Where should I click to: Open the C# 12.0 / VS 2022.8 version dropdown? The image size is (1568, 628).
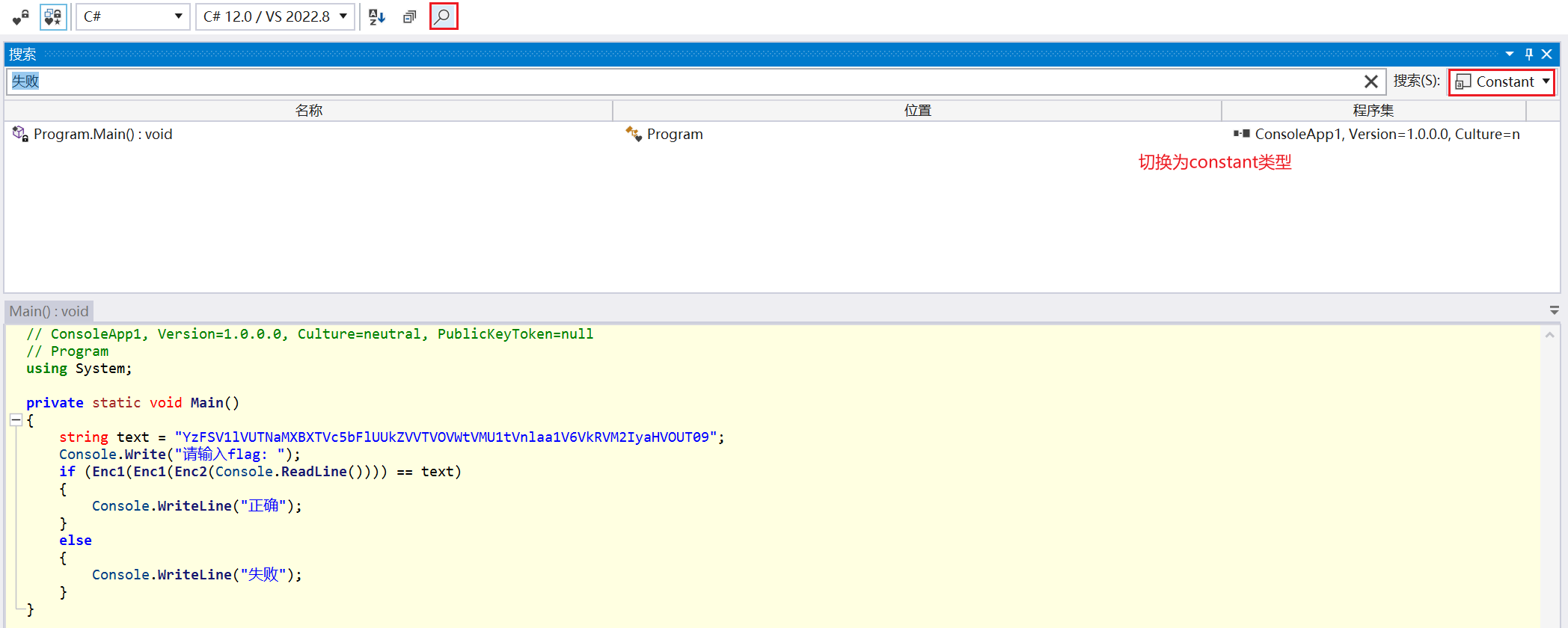(275, 16)
